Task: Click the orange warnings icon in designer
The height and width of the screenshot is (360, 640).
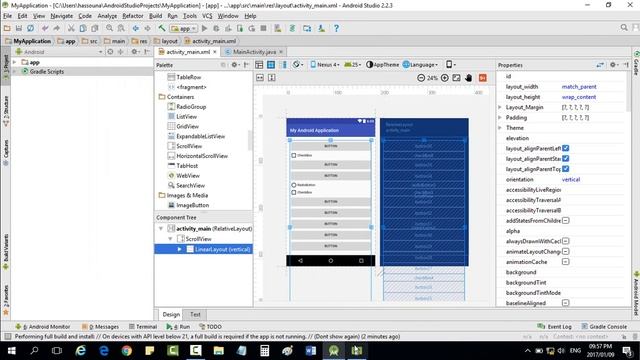Action: click(482, 78)
